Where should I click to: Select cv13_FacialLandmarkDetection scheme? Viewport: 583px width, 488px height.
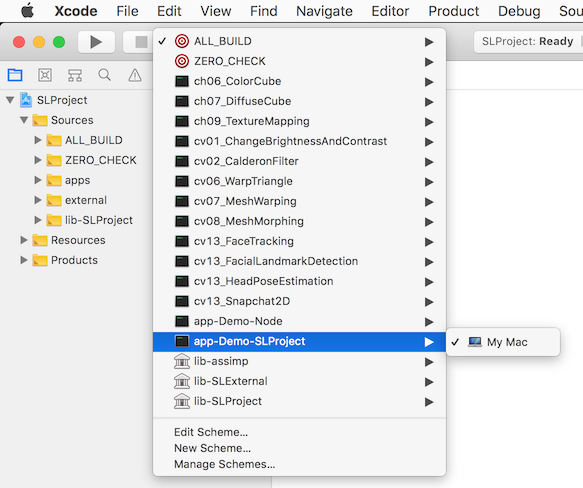(x=299, y=261)
